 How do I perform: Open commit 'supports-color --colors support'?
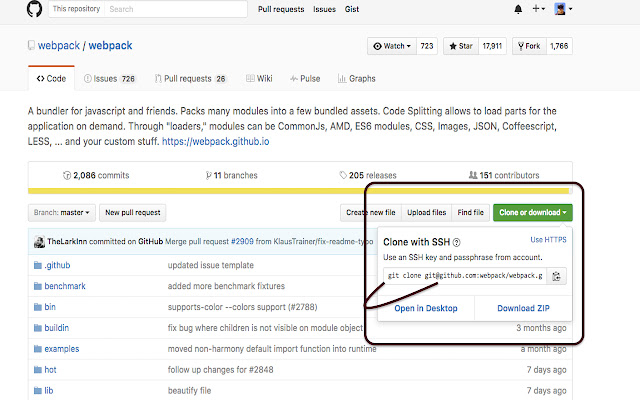point(242,307)
